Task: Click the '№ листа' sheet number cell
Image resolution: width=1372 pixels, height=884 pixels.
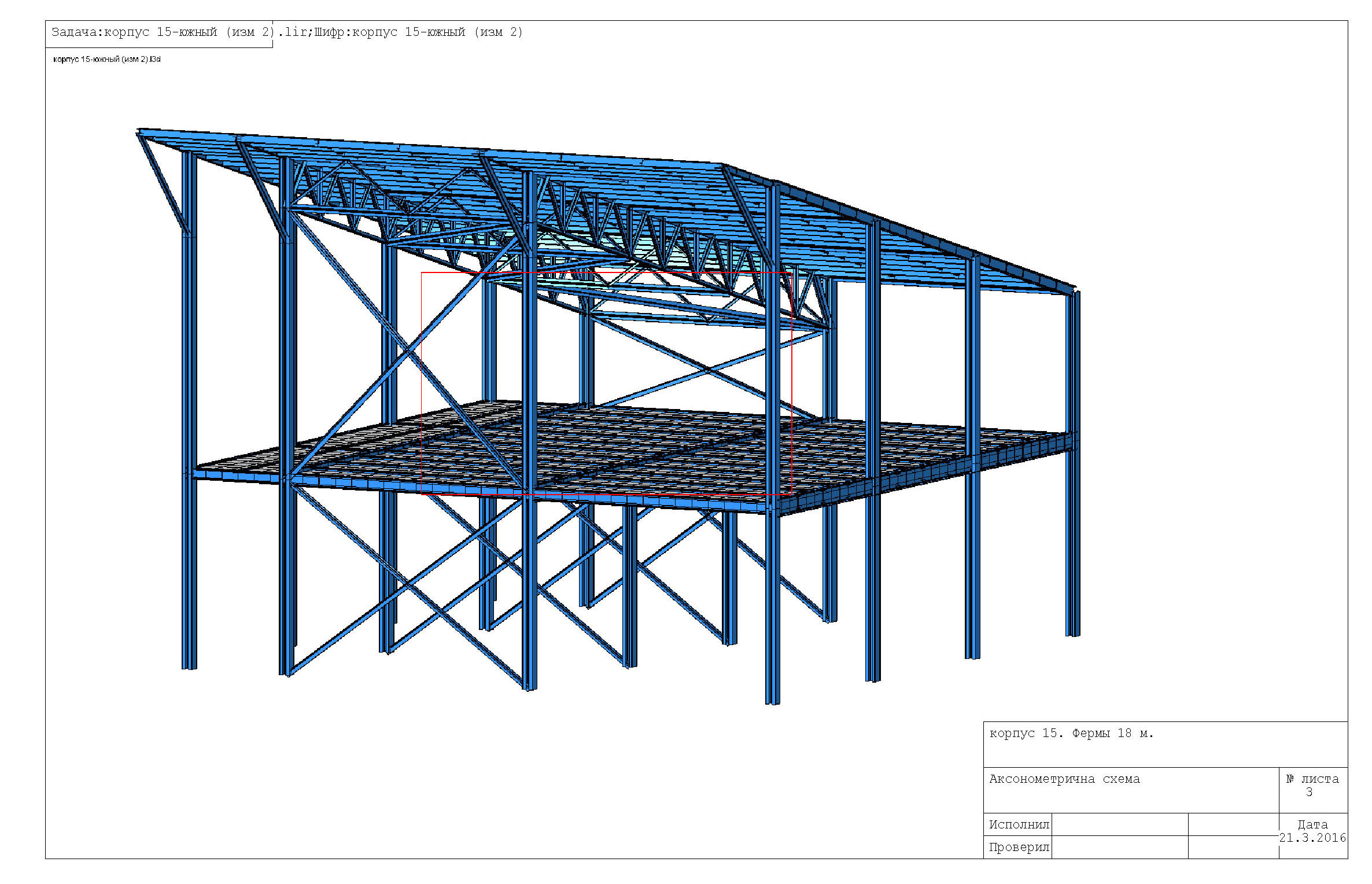Action: point(1312,779)
